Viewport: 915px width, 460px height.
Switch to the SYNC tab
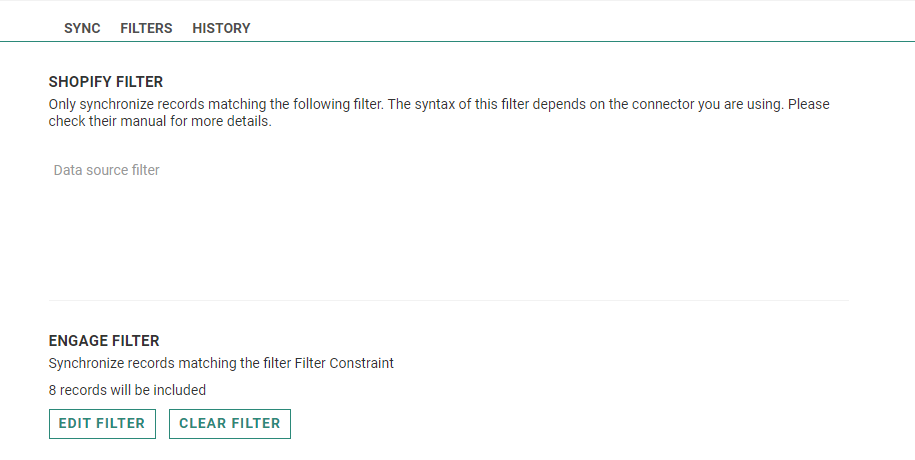pyautogui.click(x=82, y=28)
